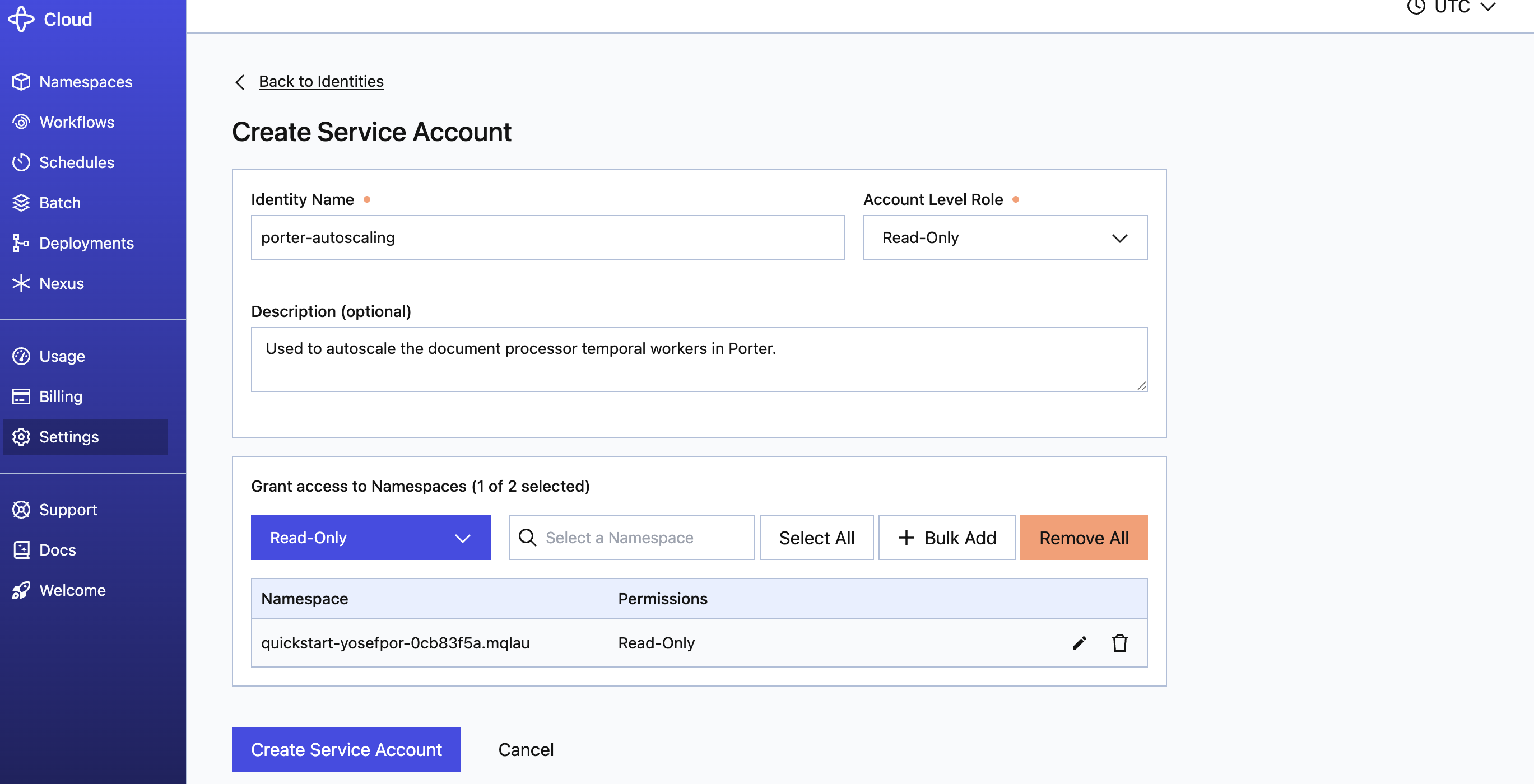Open the Namespaces section in the sidebar

coord(85,82)
